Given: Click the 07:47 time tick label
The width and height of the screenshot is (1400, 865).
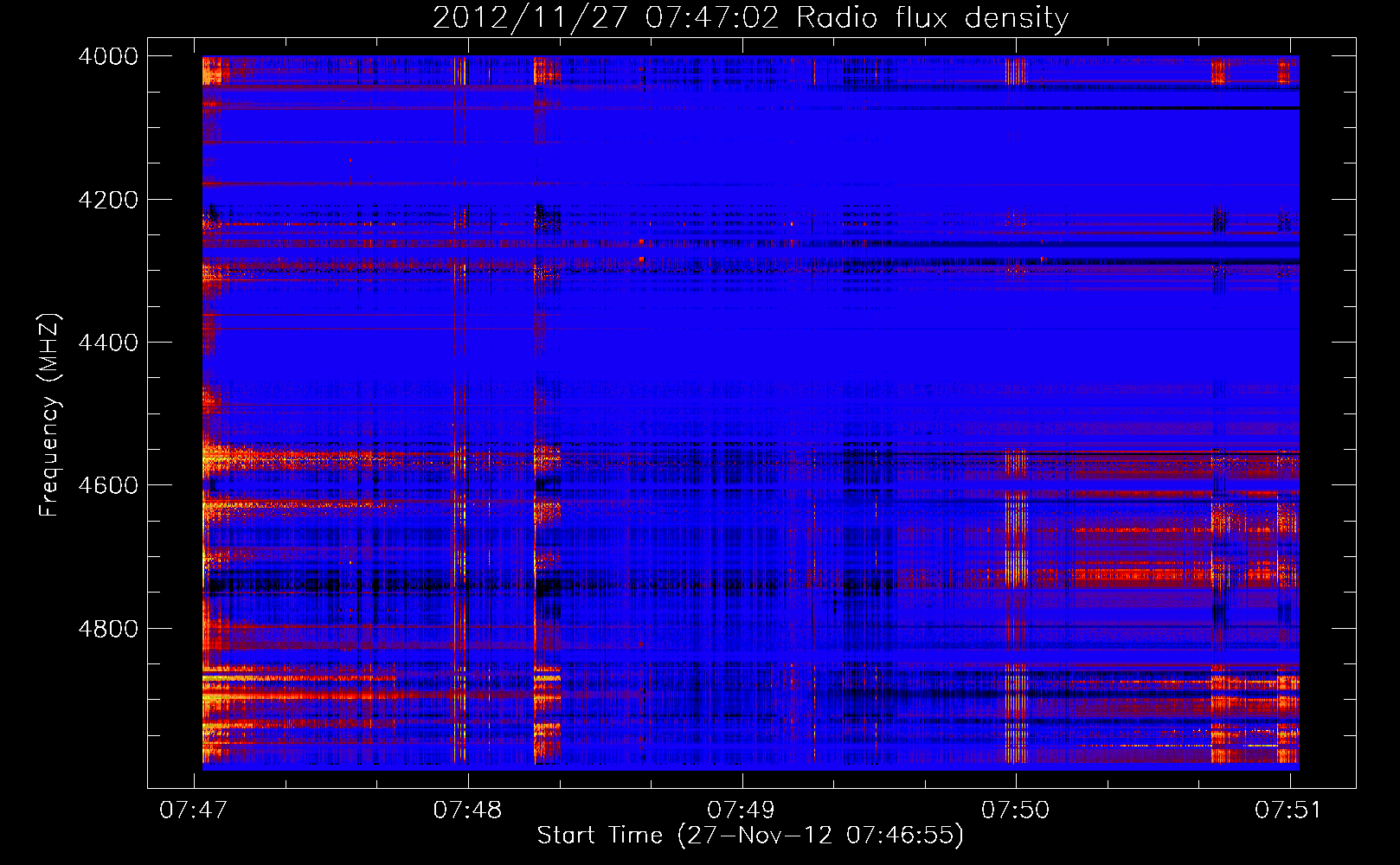Looking at the screenshot, I should pyautogui.click(x=194, y=810).
